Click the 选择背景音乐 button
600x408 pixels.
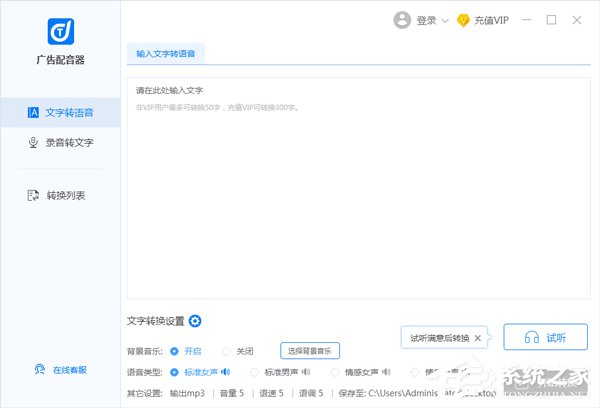click(x=310, y=351)
